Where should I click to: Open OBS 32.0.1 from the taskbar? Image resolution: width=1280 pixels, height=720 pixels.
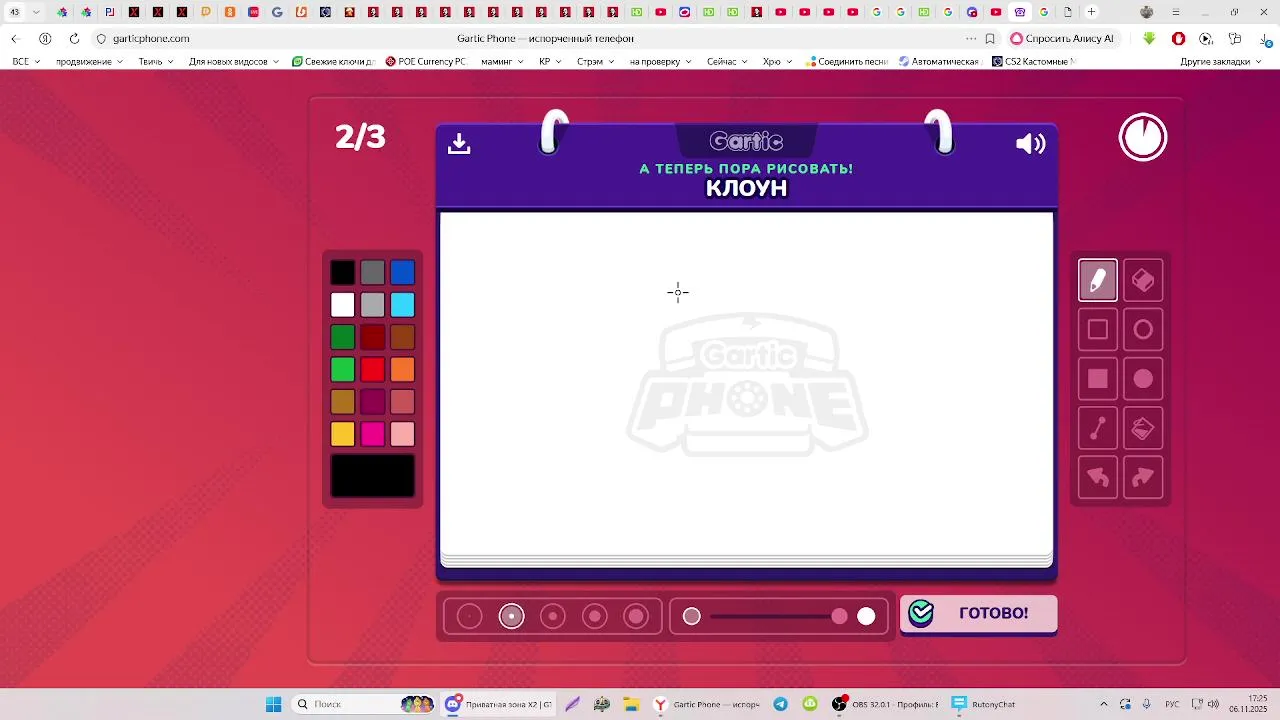click(884, 704)
